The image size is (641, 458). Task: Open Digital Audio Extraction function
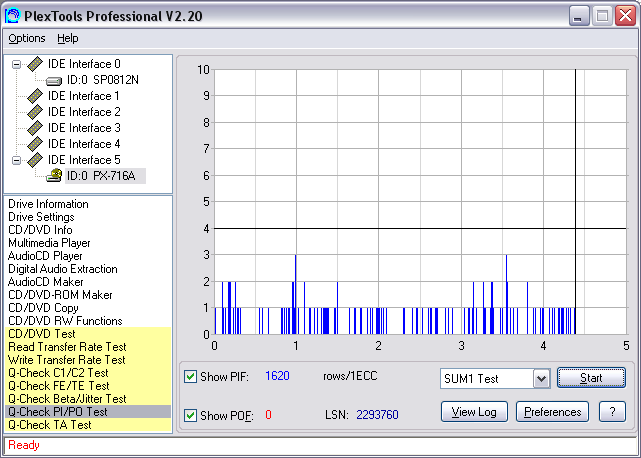(63, 269)
